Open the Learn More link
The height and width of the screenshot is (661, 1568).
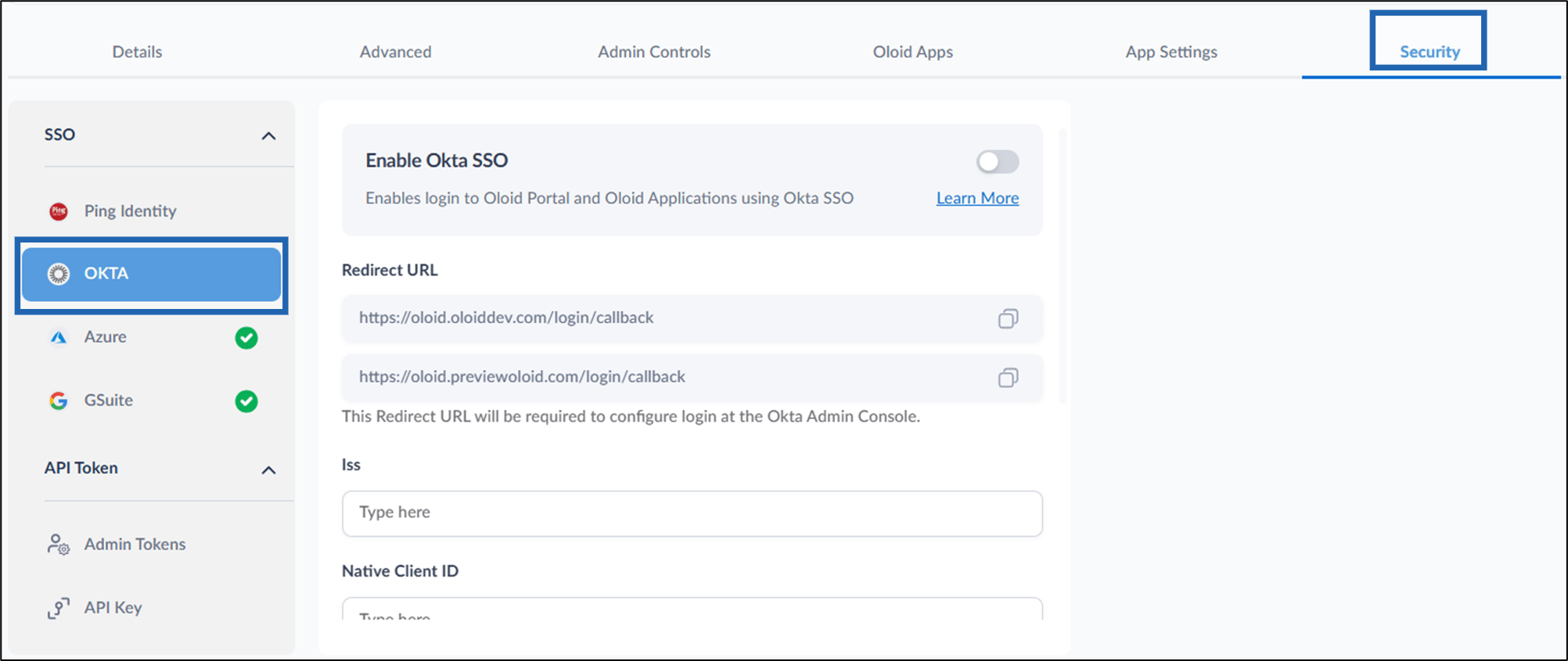(977, 198)
